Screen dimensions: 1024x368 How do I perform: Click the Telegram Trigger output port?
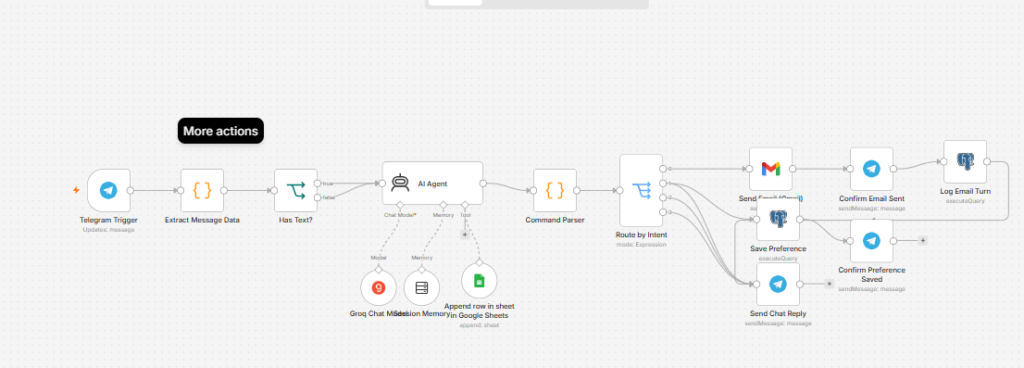131,191
